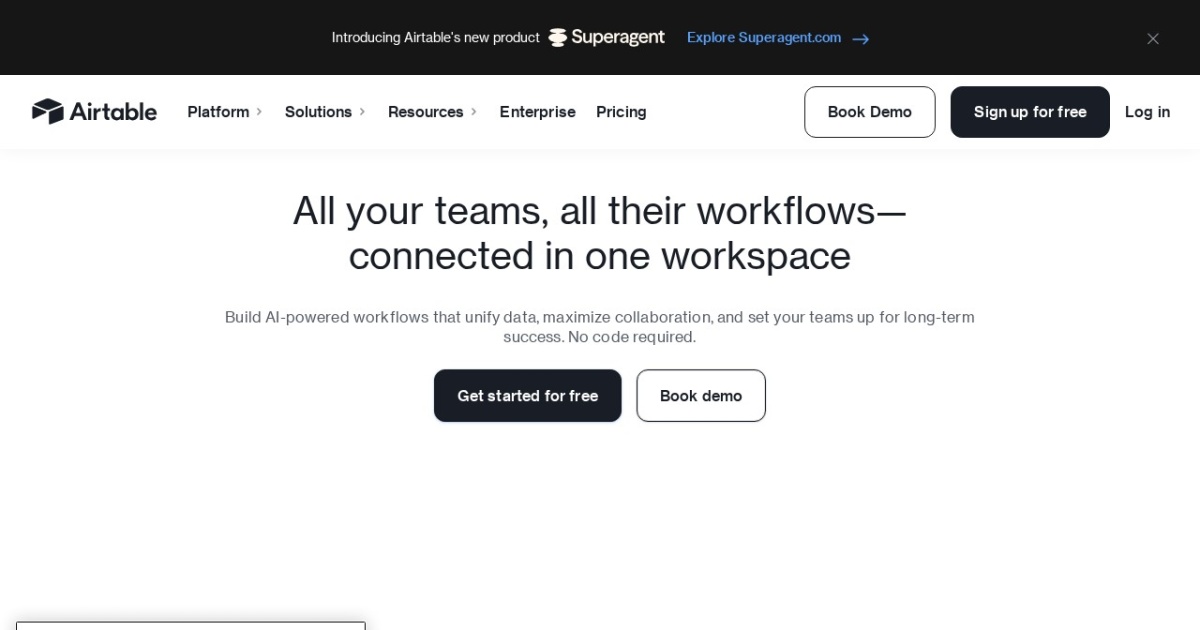Click the Resources chevron icon

tap(474, 112)
